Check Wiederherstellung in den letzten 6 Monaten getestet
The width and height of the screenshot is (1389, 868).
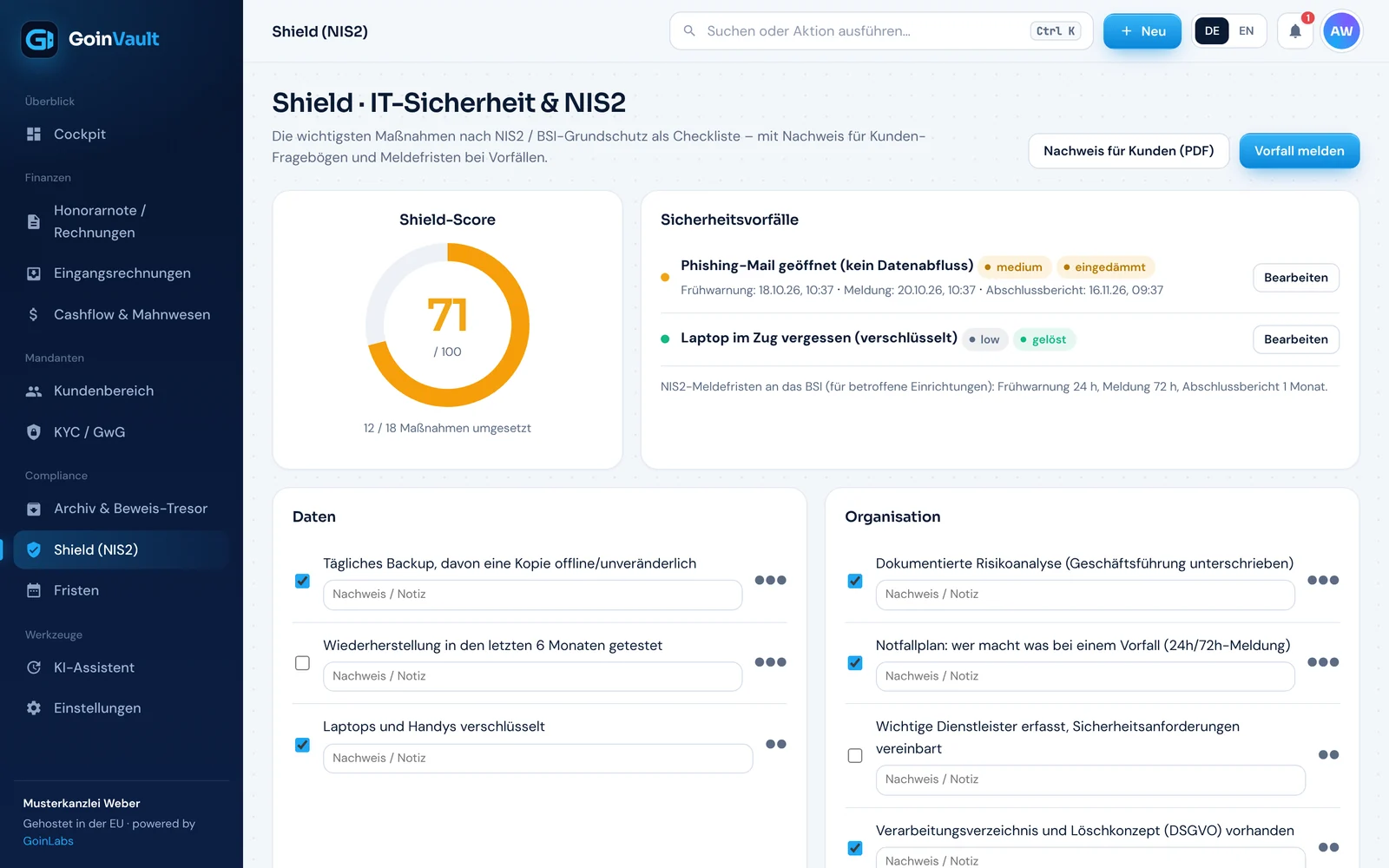pos(302,663)
